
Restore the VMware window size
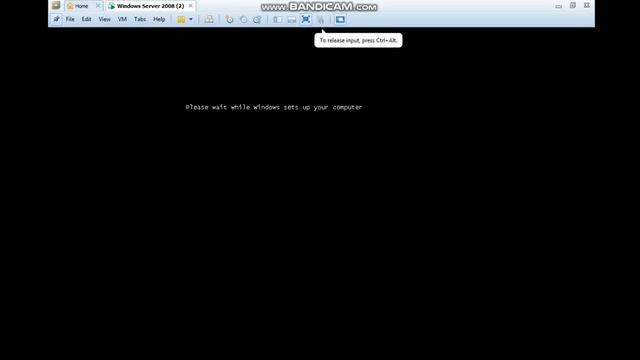click(573, 5)
